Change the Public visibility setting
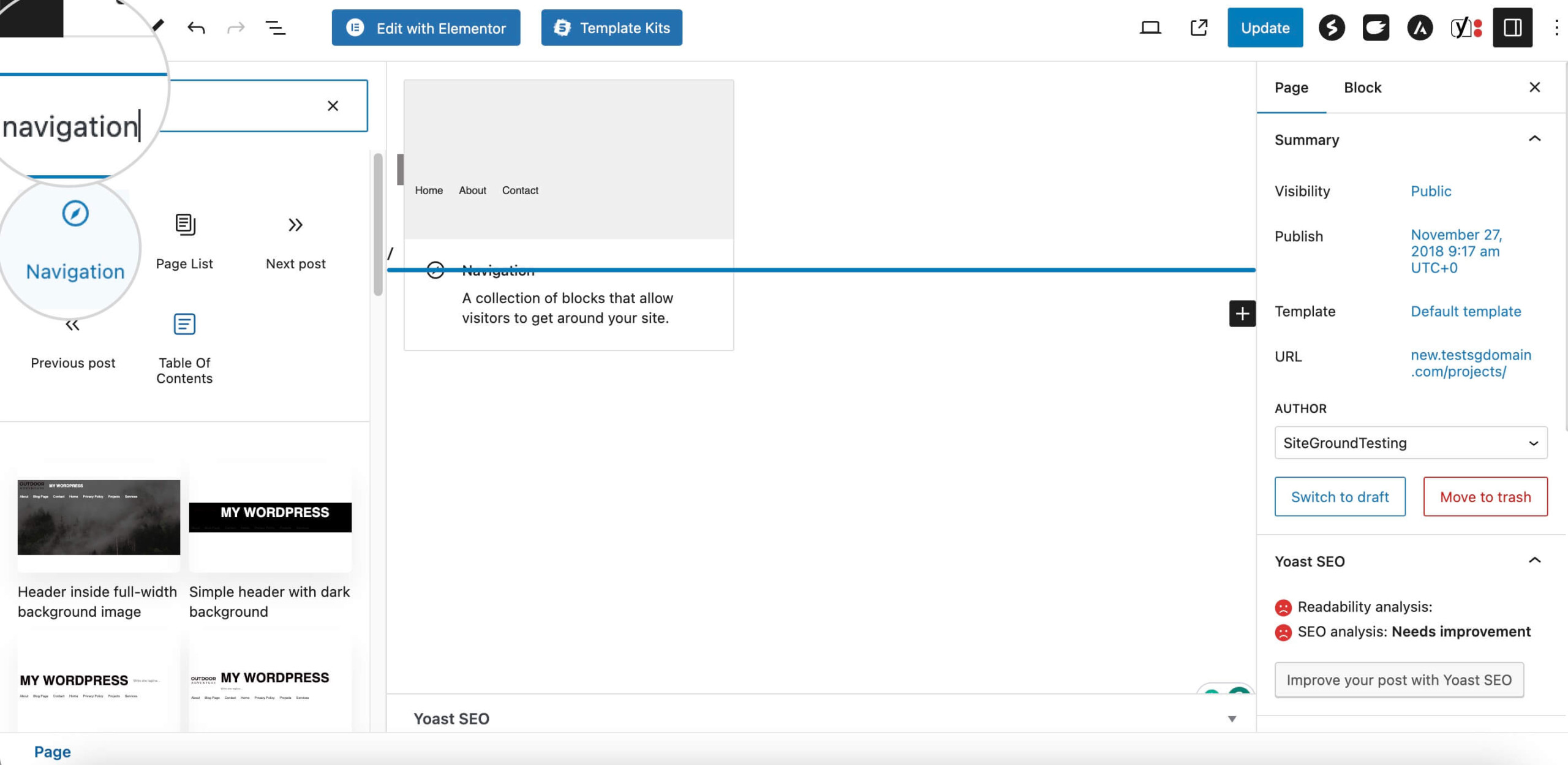 (1431, 191)
